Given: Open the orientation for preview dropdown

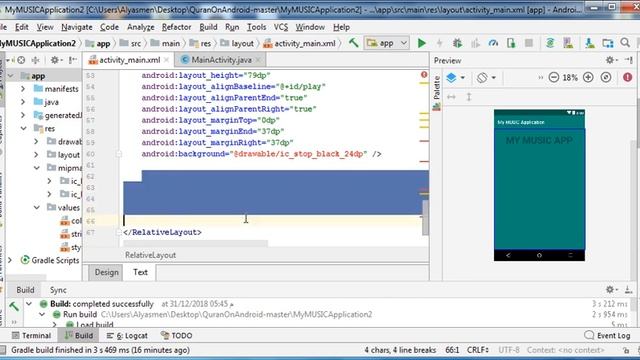Looking at the screenshot, I should tap(486, 77).
